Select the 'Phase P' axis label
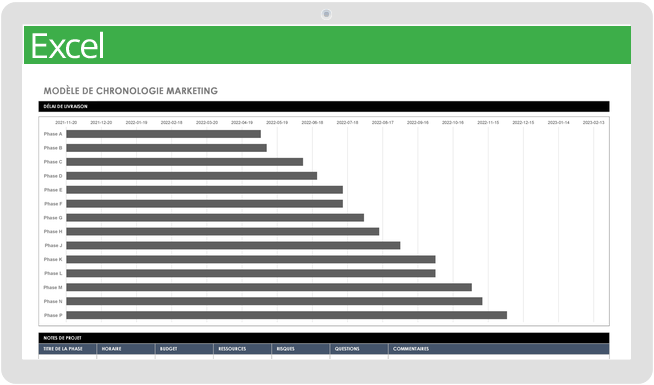The image size is (654, 385). click(53, 315)
